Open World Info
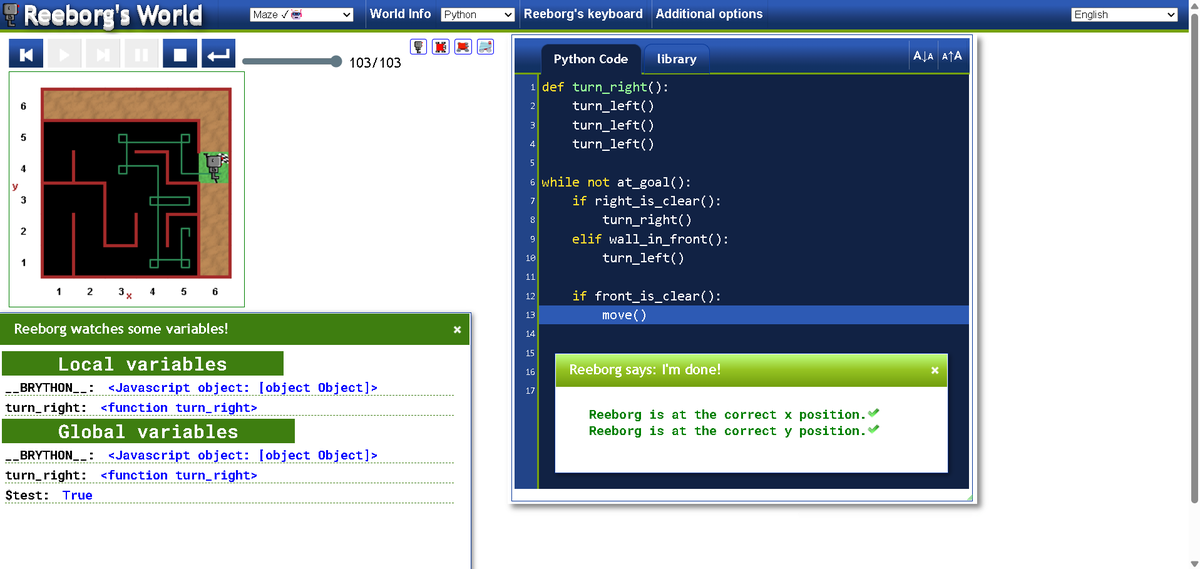 point(400,14)
